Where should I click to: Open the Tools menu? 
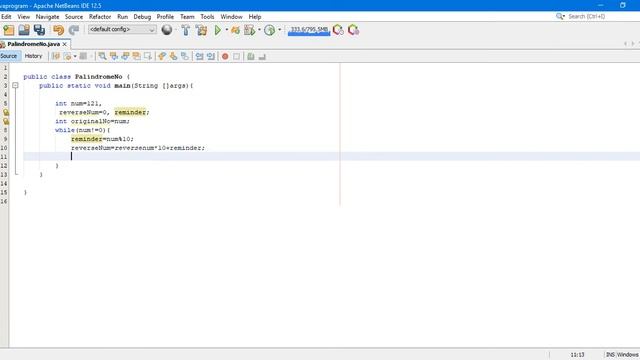click(207, 17)
